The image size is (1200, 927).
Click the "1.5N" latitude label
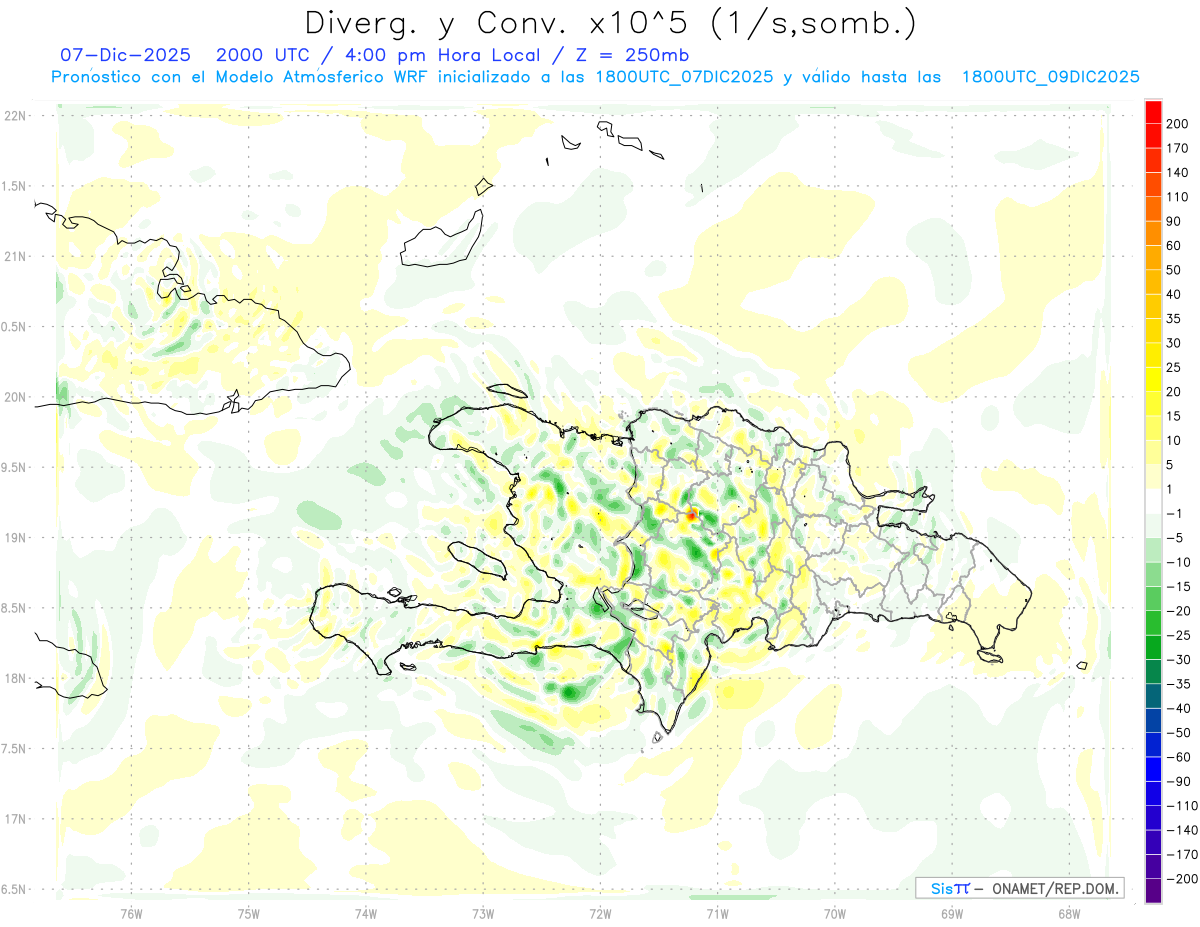tap(14, 186)
